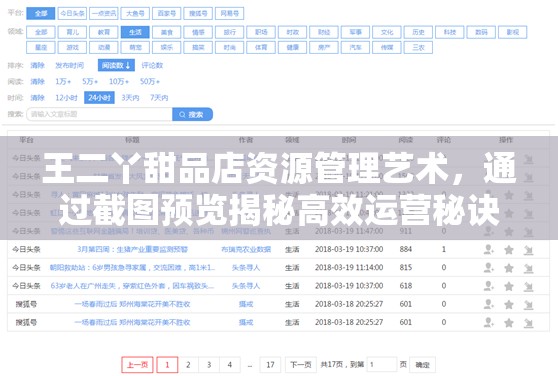Toggle 阅读数 descending sort
The image size is (558, 376).
116,65
